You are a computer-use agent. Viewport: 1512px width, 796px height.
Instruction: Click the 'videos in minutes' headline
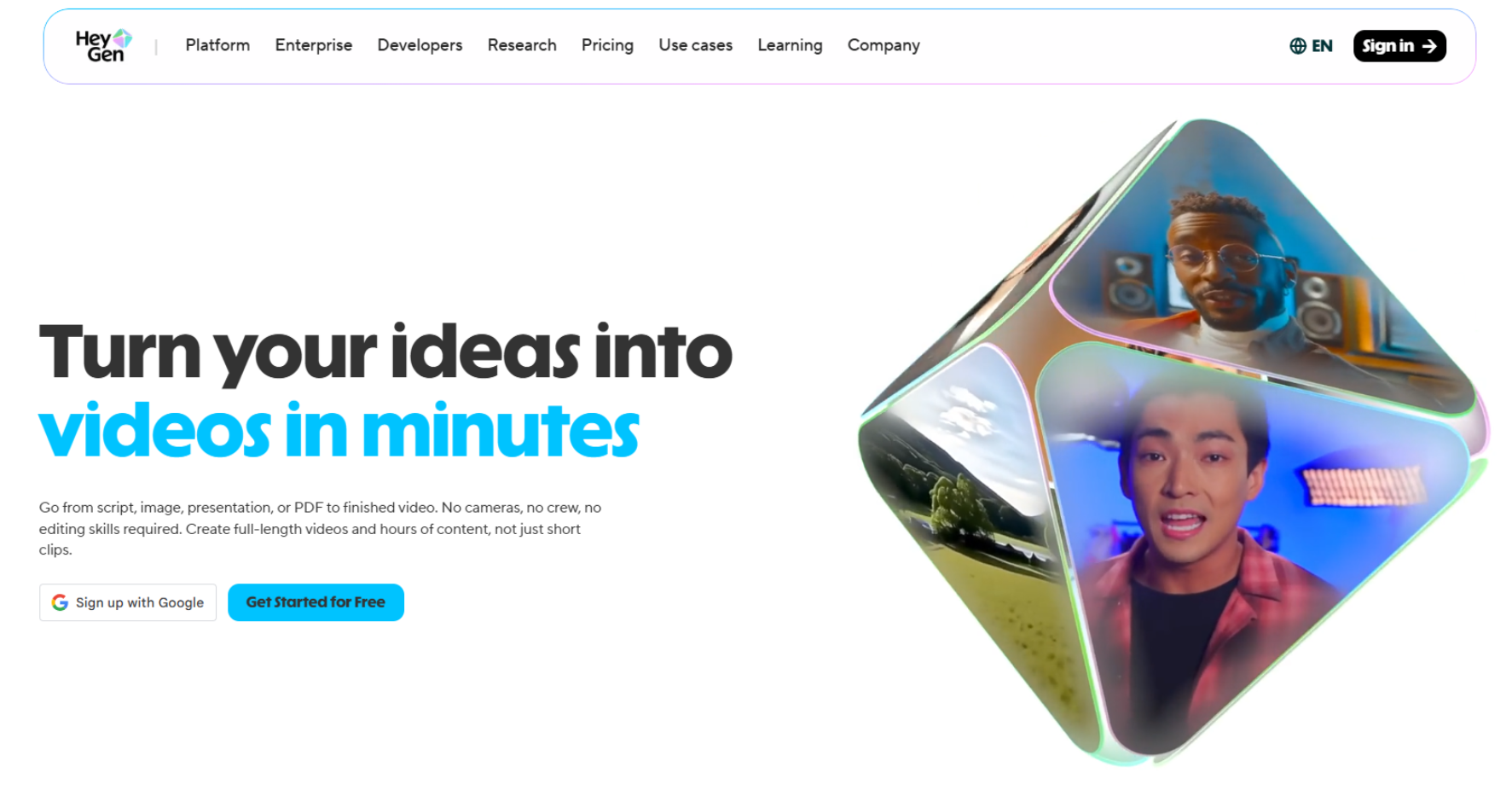[x=339, y=431]
